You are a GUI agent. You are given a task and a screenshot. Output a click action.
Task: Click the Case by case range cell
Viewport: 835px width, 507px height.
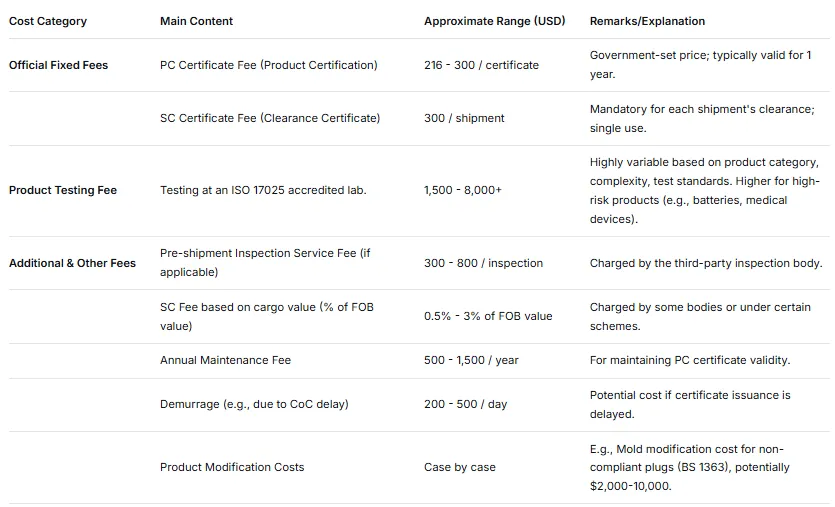pos(459,467)
